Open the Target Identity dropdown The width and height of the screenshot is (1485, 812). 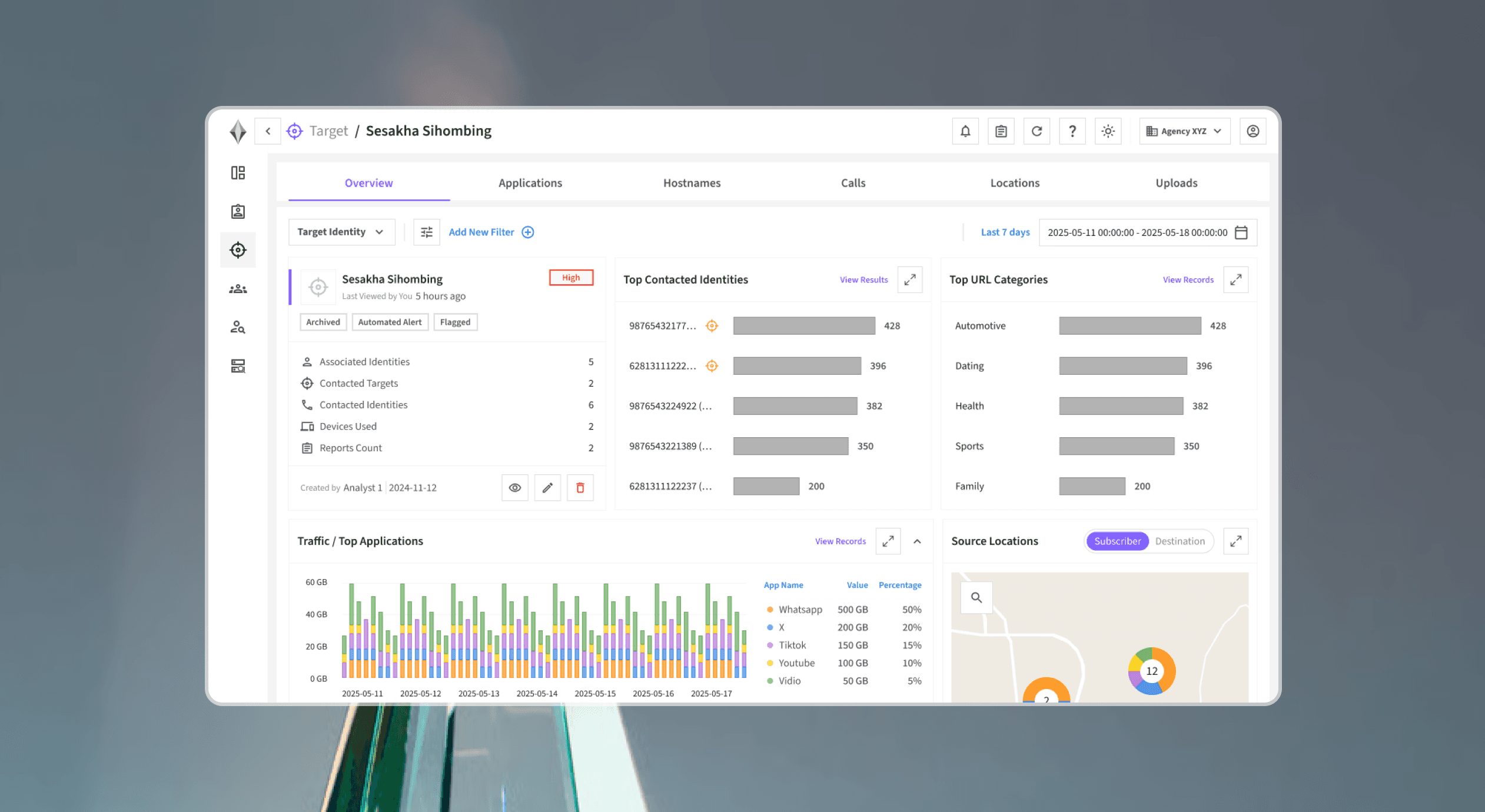point(341,232)
